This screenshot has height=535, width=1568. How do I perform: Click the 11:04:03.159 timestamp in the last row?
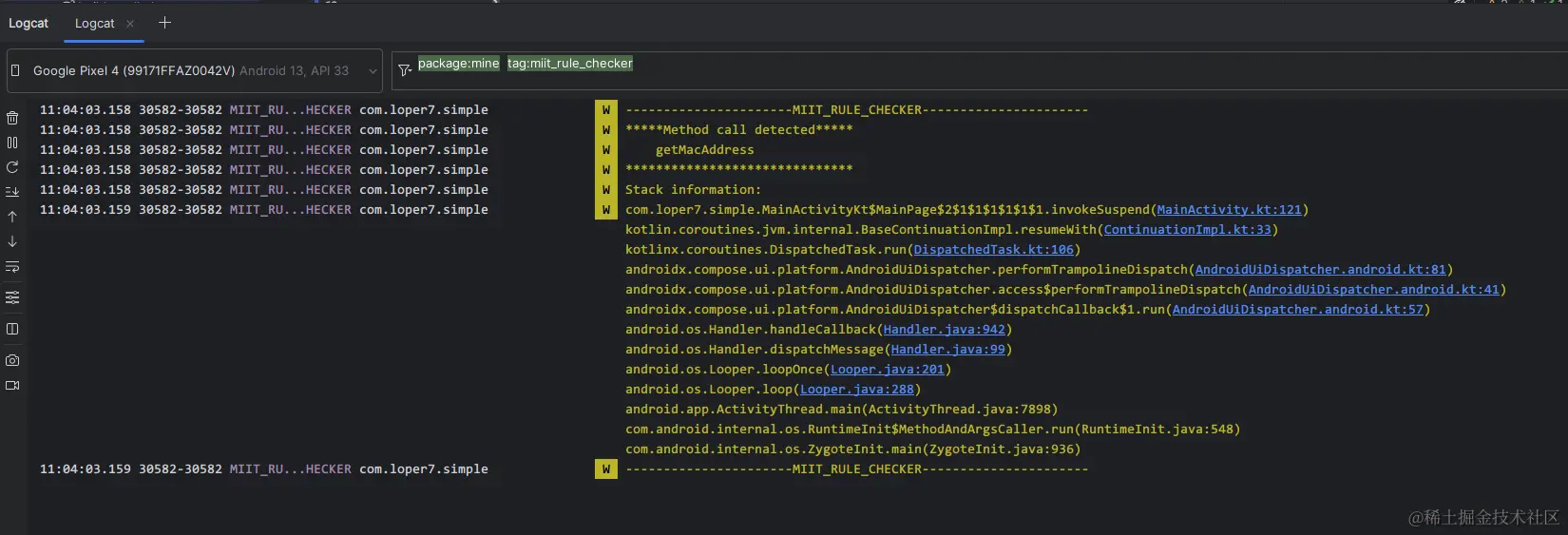coord(86,468)
